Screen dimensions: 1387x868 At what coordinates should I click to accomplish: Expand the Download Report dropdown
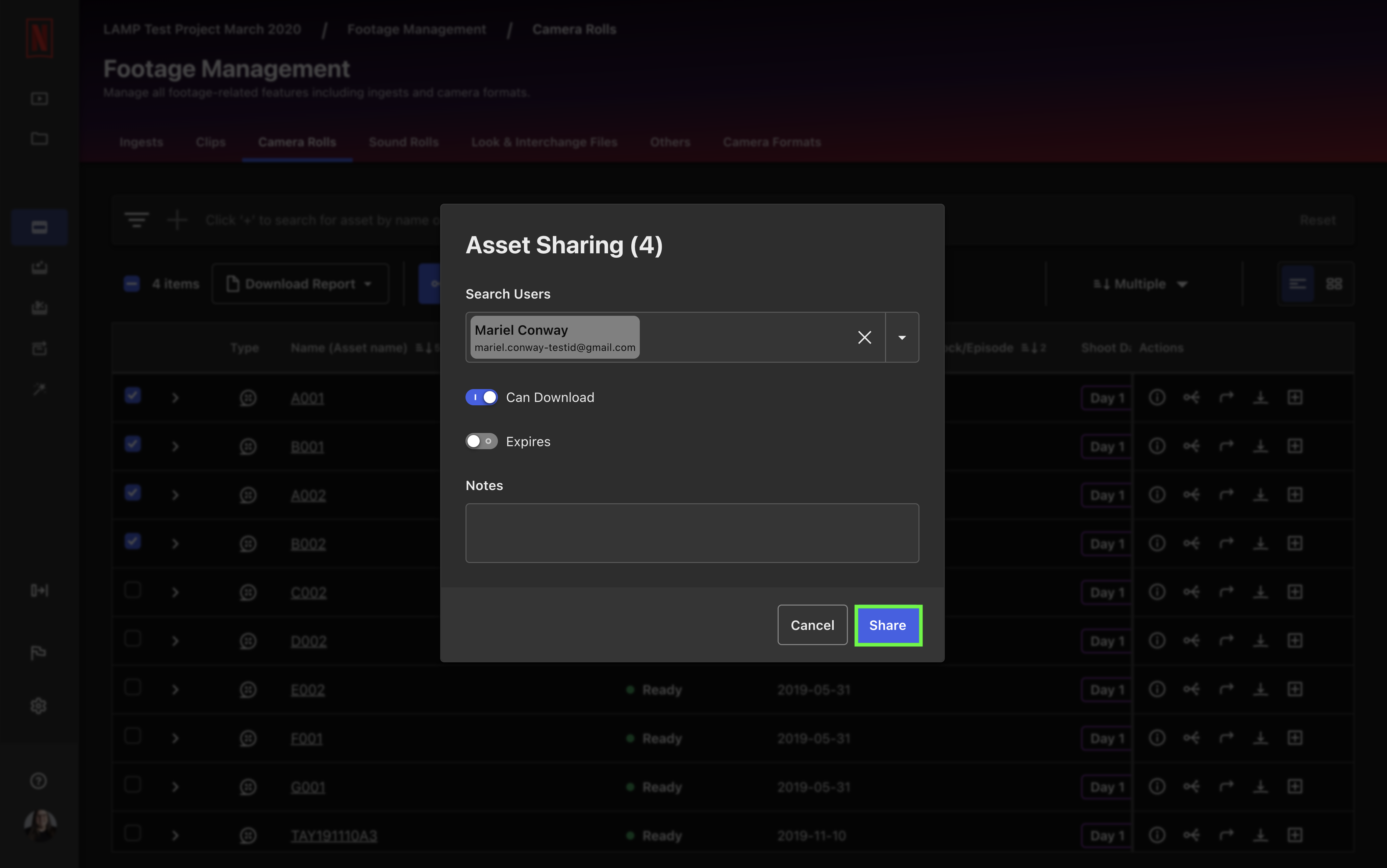pos(300,284)
